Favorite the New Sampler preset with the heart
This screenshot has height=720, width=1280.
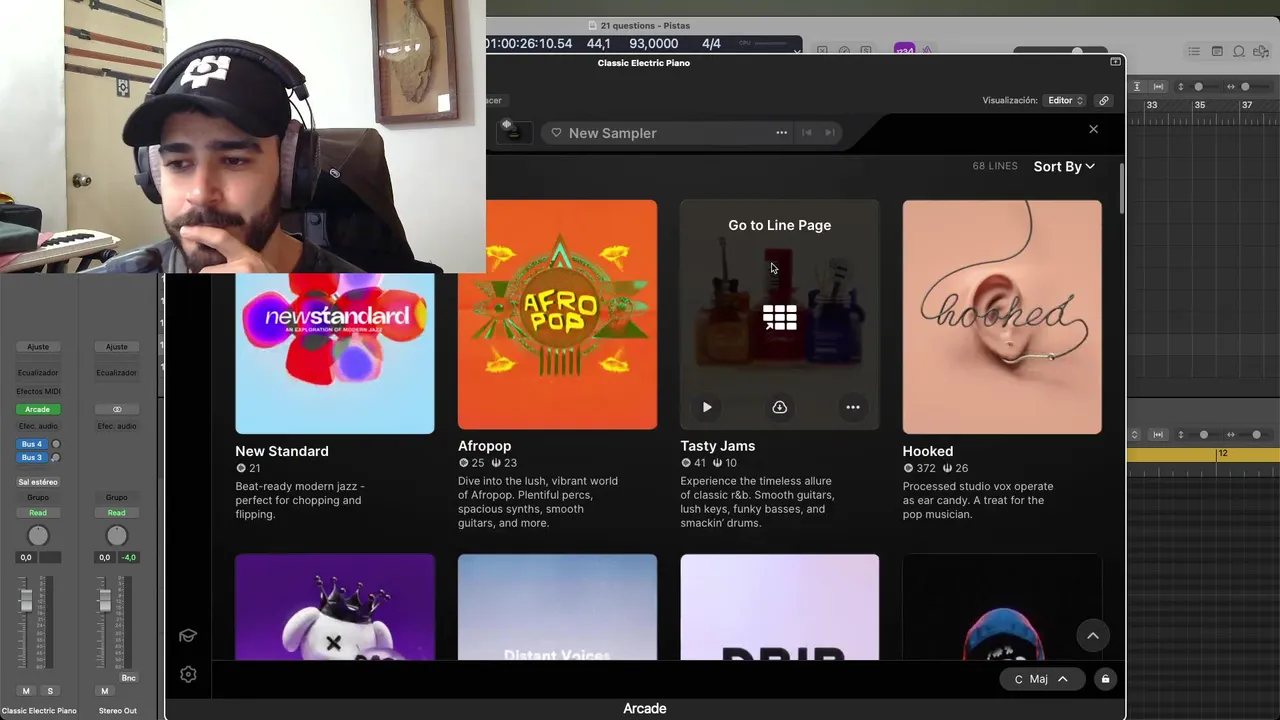[556, 133]
